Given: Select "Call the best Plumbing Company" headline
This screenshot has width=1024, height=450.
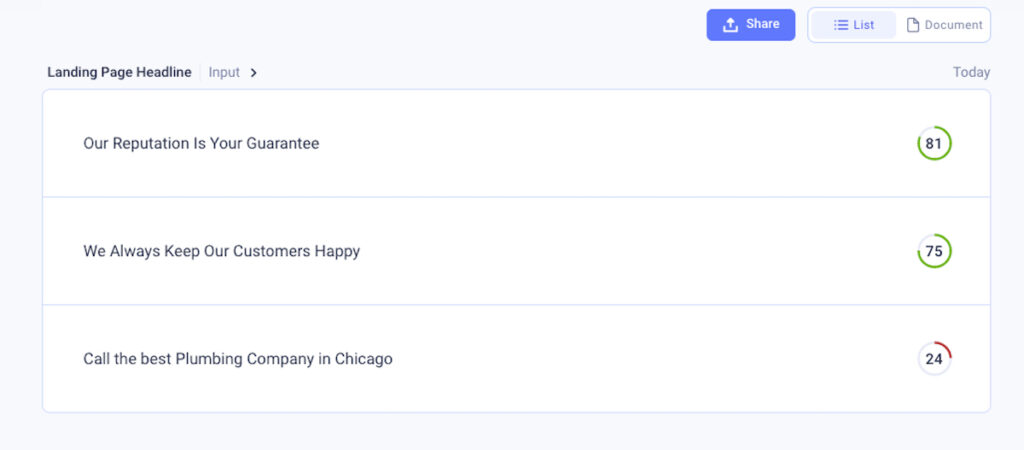Looking at the screenshot, I should pyautogui.click(x=238, y=359).
